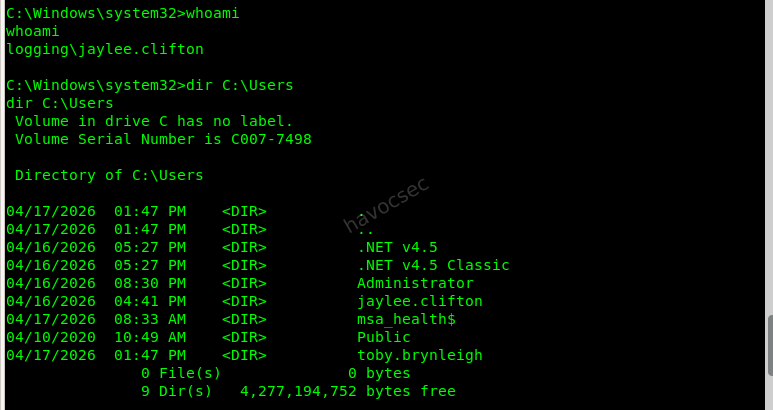
Task: Click the Administrator directory name
Action: (x=415, y=283)
